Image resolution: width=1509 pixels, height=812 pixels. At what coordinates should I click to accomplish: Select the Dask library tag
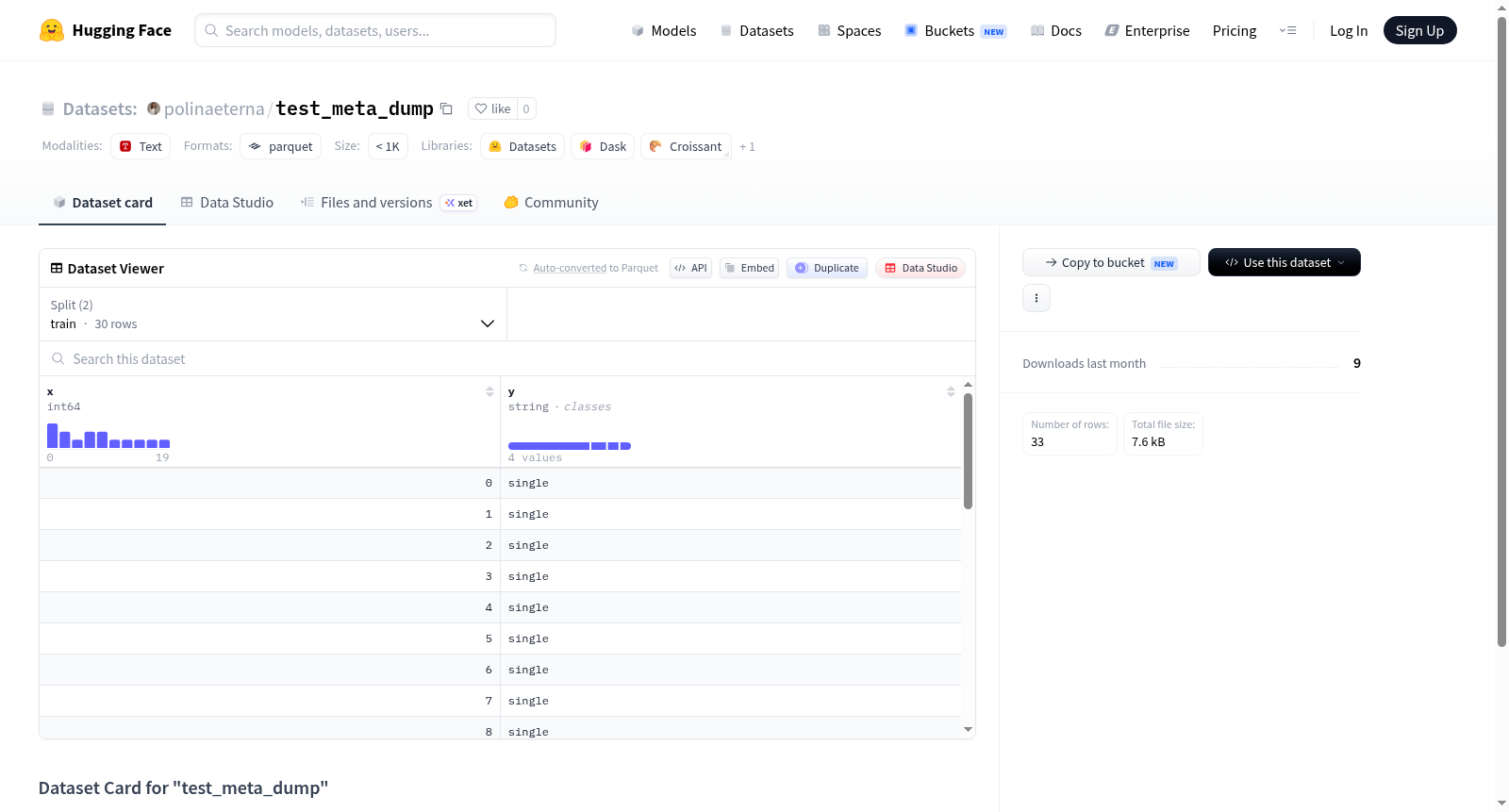[x=603, y=146]
